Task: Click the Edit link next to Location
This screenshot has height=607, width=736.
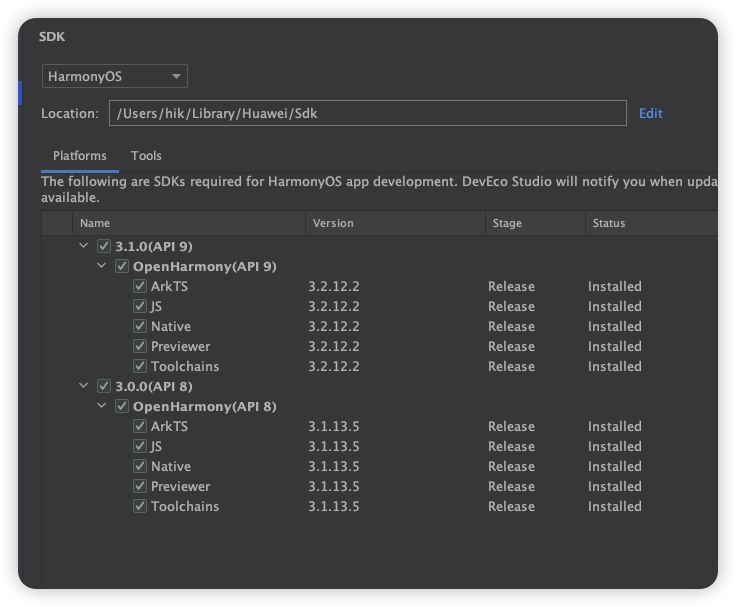Action: (651, 113)
